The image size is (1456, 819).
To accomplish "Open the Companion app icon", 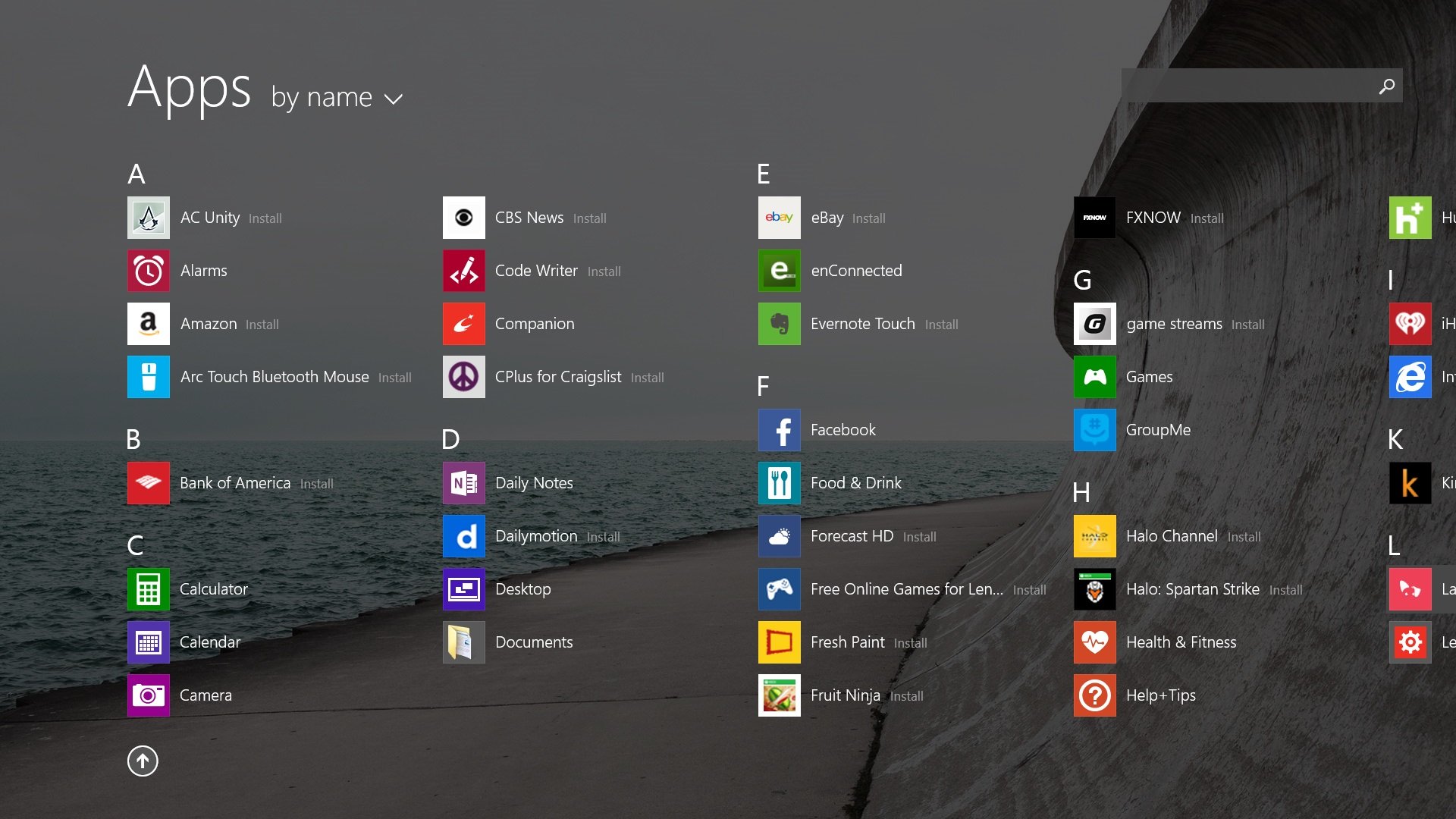I will tap(464, 324).
